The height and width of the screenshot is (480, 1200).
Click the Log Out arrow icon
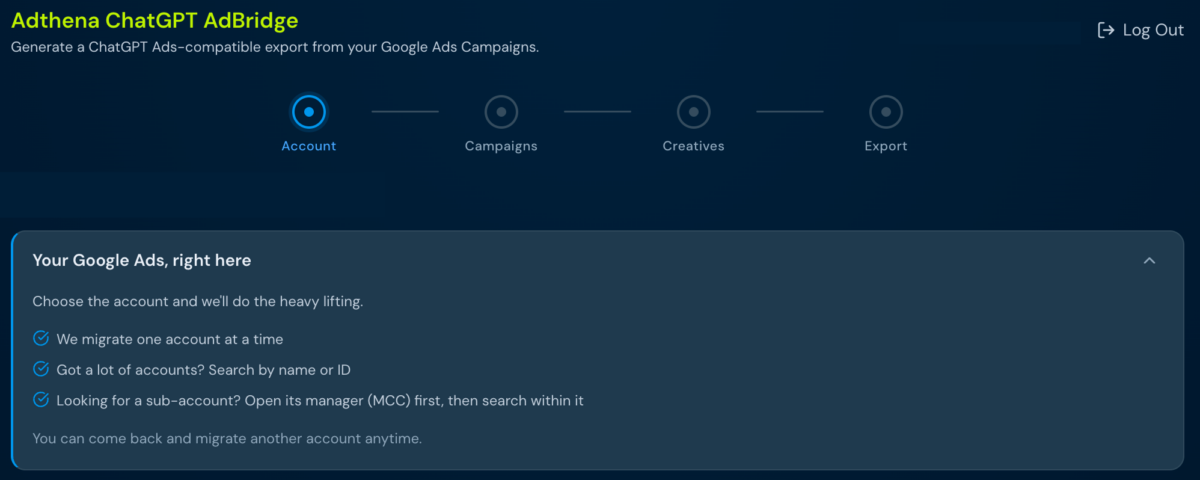pyautogui.click(x=1106, y=30)
